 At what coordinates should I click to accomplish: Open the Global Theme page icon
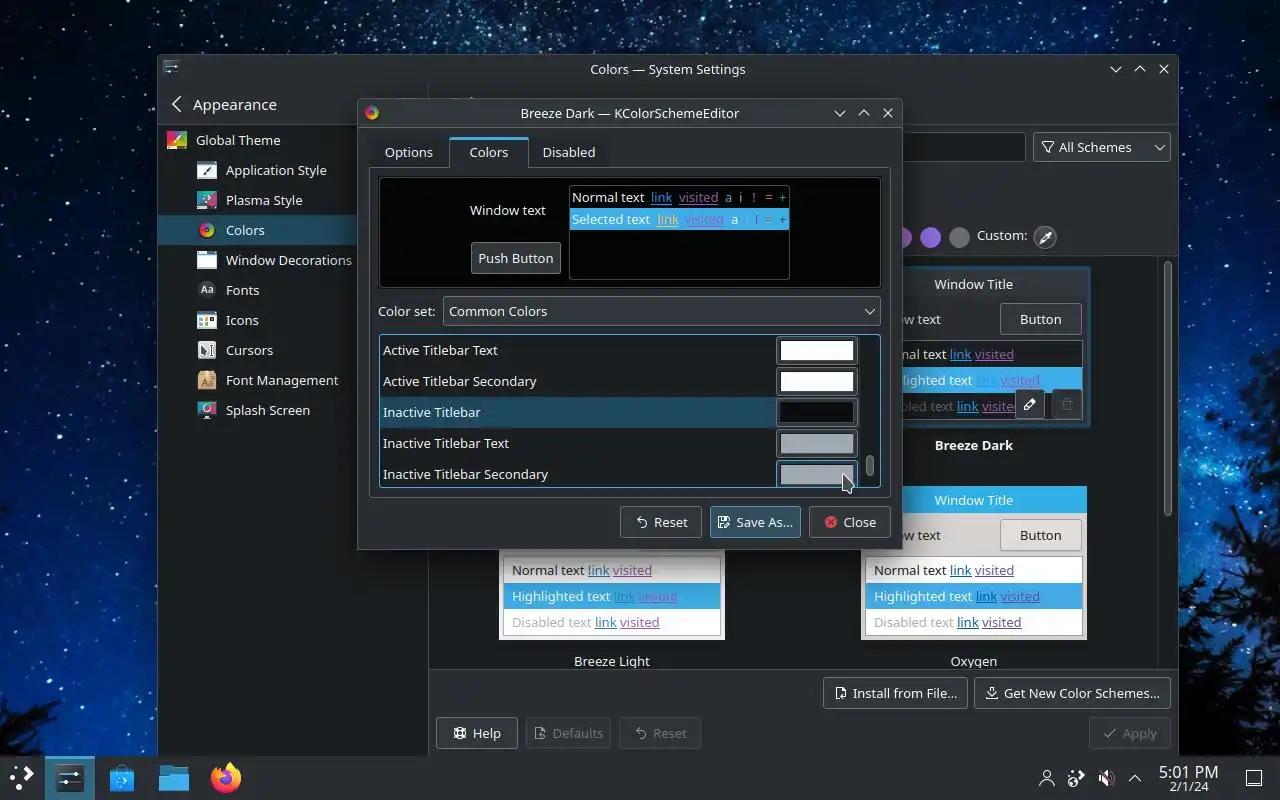coord(177,140)
